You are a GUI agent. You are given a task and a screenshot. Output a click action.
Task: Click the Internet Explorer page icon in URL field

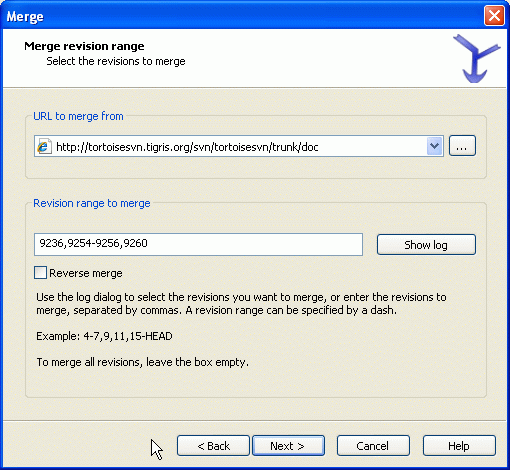coord(43,146)
